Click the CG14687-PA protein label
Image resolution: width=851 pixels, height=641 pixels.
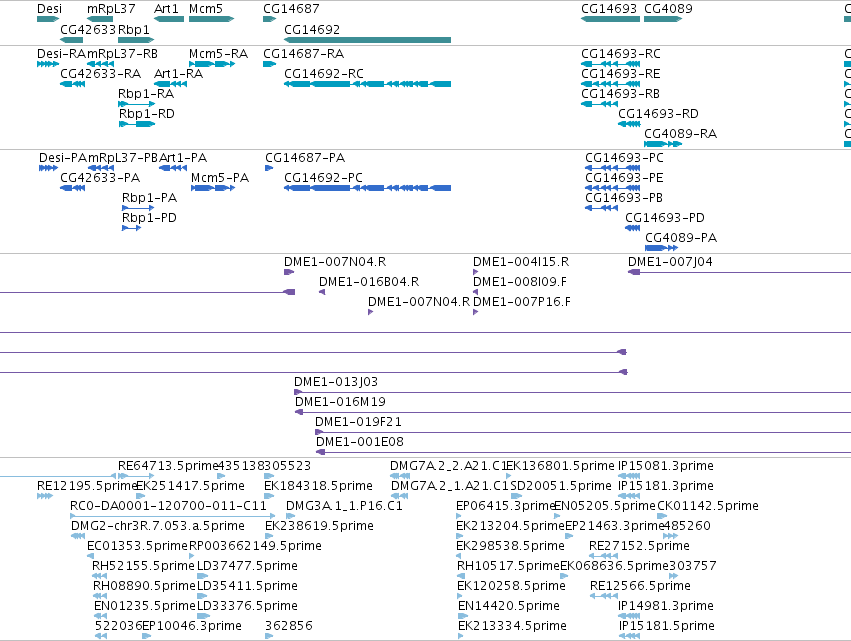pos(305,158)
